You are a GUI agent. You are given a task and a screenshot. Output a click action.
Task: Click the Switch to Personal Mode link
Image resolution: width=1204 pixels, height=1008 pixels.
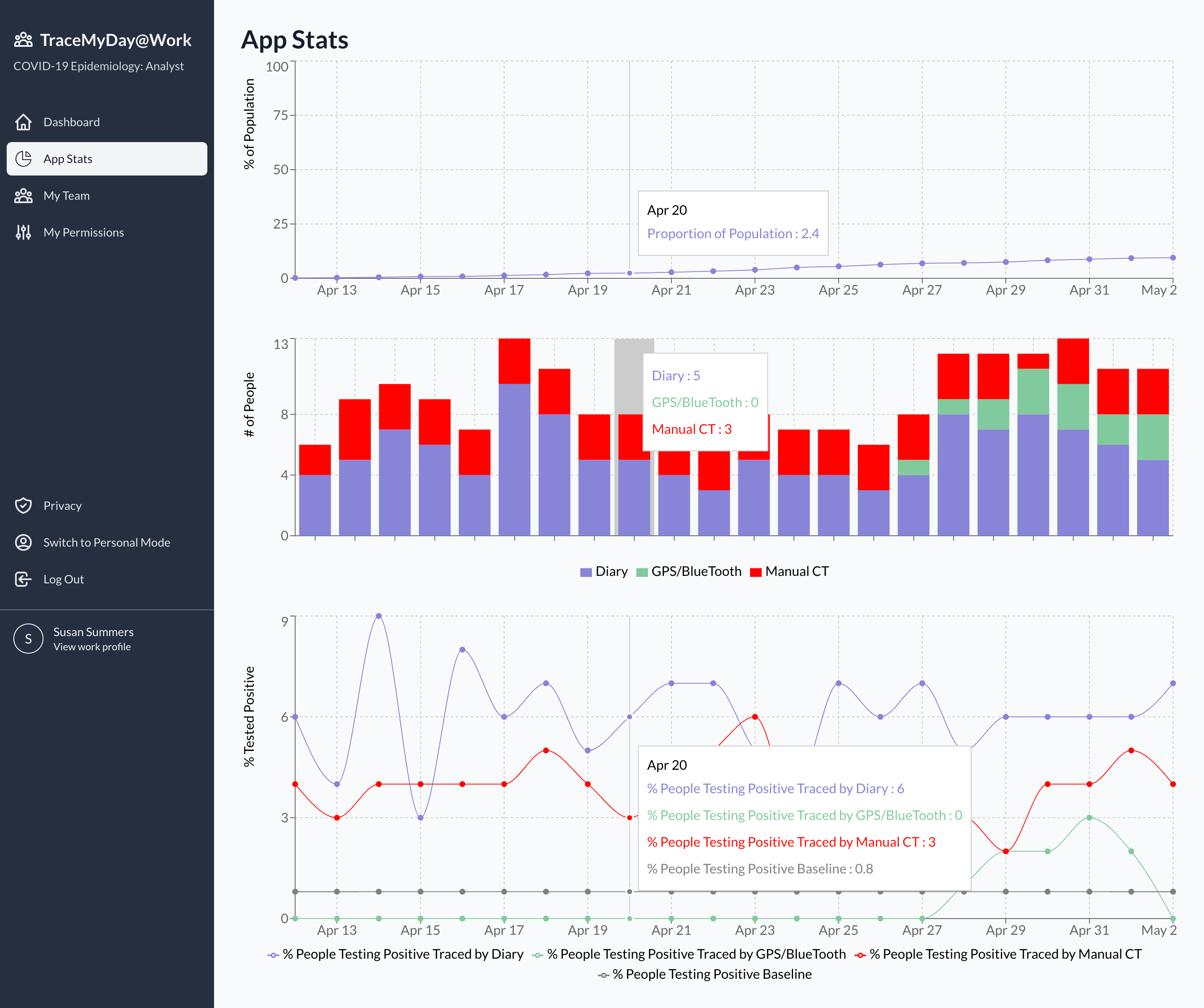pyautogui.click(x=107, y=542)
